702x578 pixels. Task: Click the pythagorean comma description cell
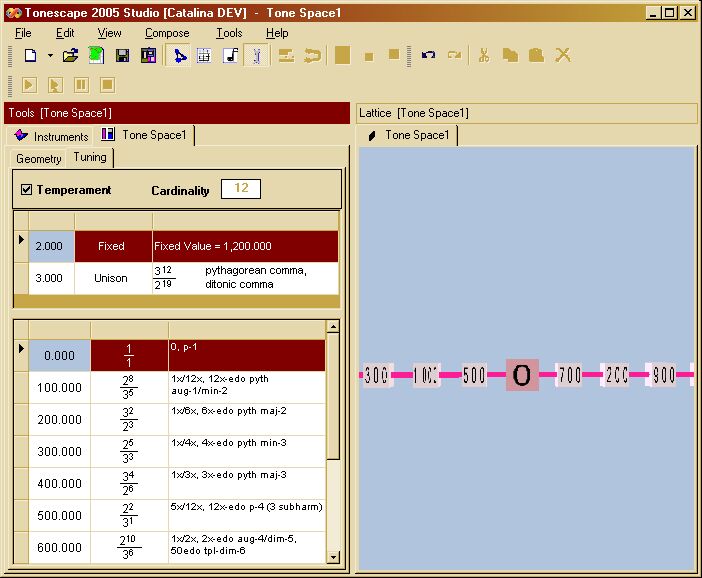(245, 278)
